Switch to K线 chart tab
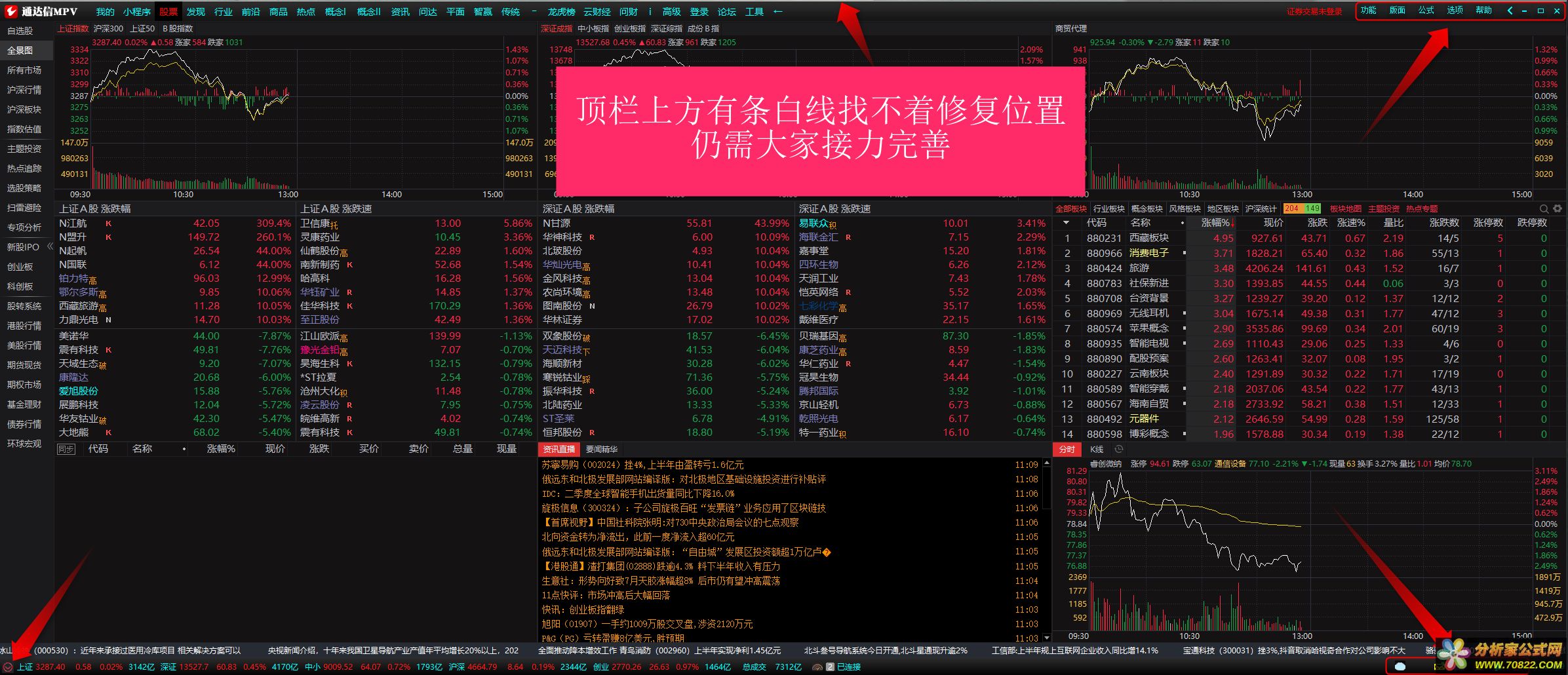1568x675 pixels. tap(1097, 449)
